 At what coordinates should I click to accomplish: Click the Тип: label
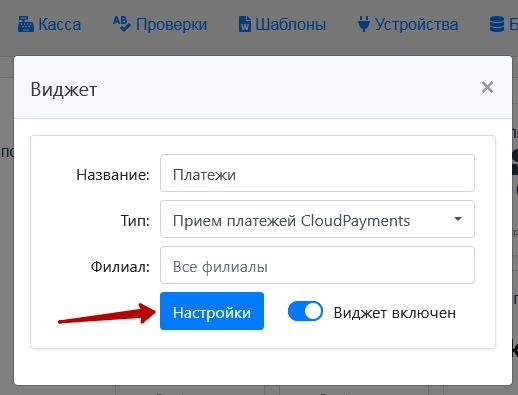[135, 220]
